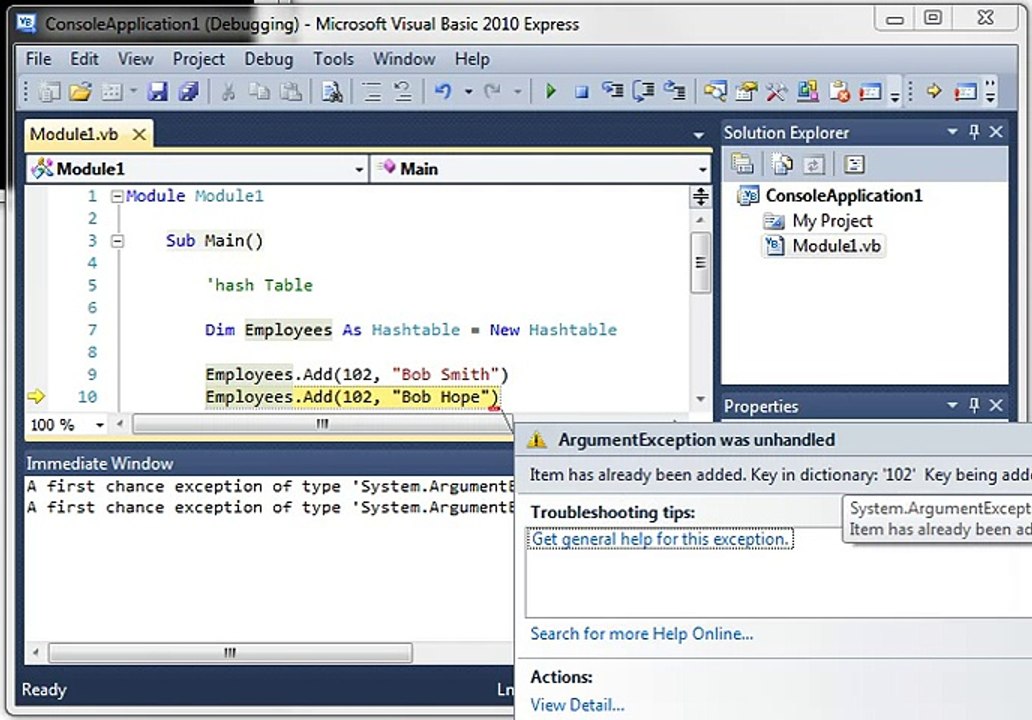Click the Open File folder icon
Image resolution: width=1032 pixels, height=720 pixels.
pos(80,91)
